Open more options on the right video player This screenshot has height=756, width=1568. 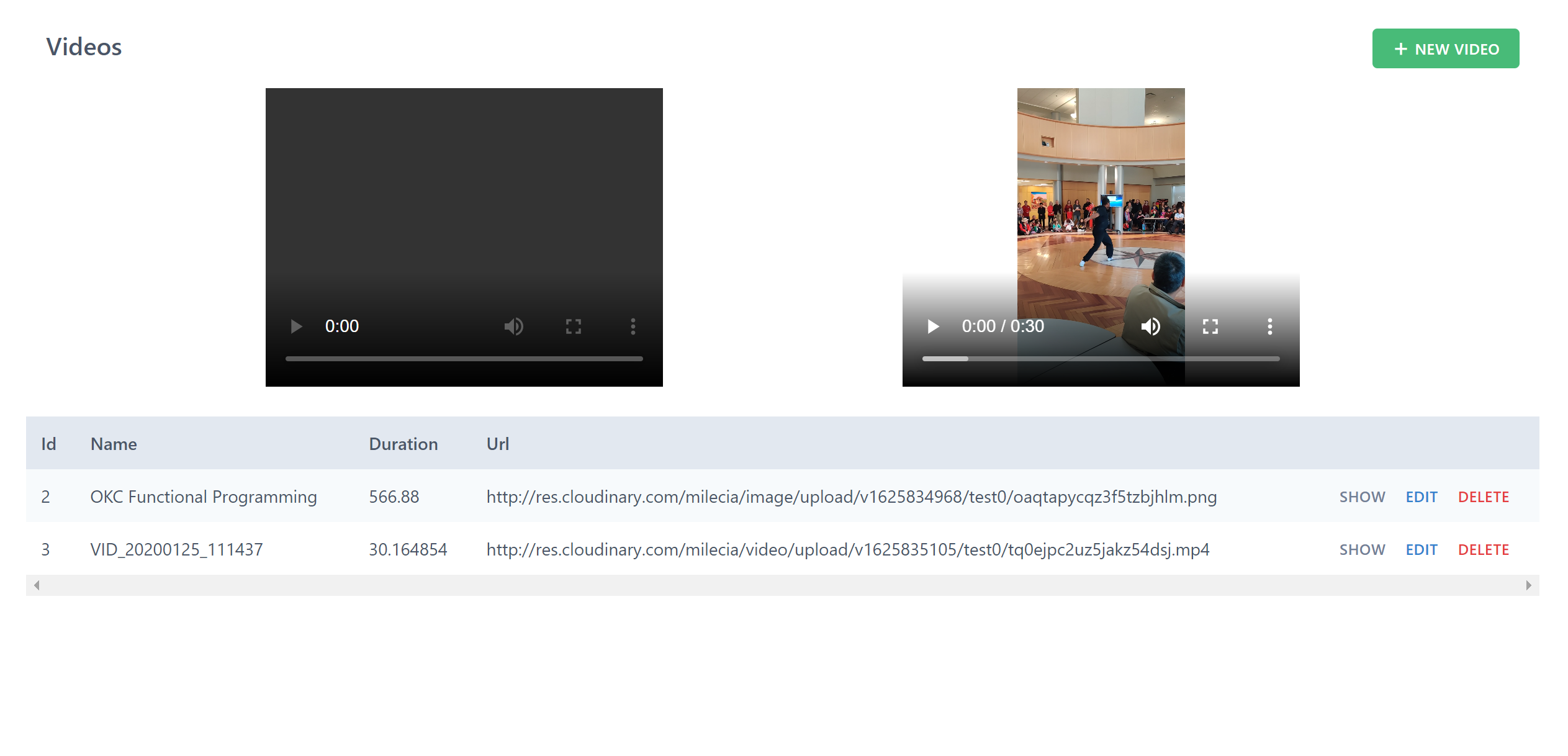(1269, 326)
